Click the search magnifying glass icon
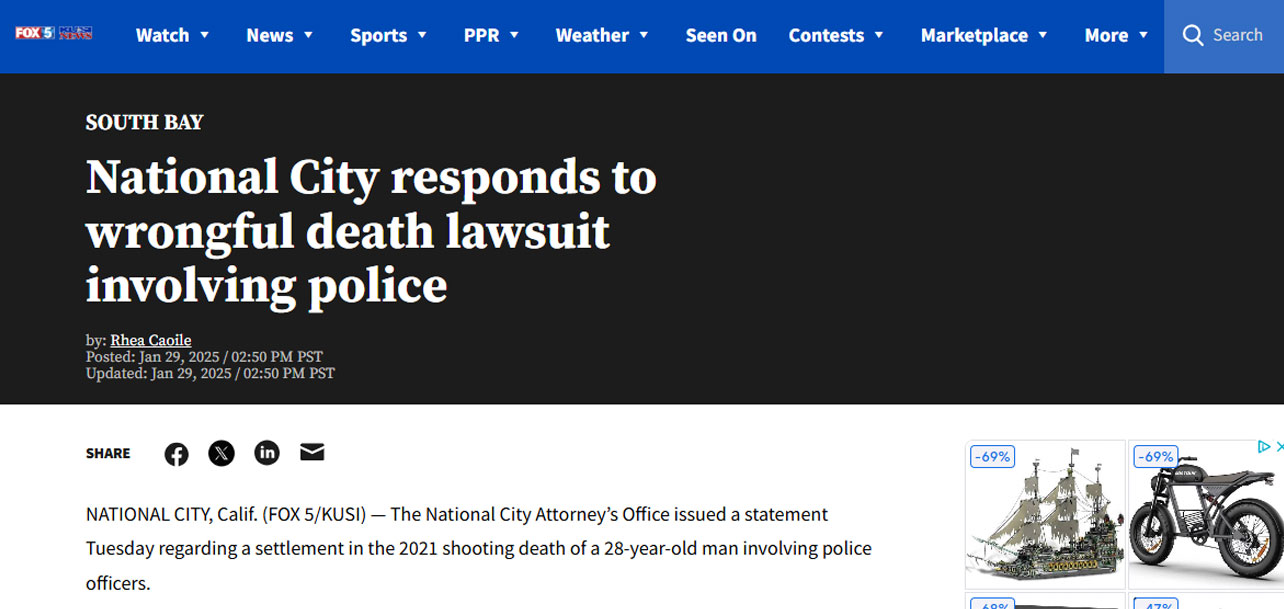The image size is (1284, 609). point(1192,35)
